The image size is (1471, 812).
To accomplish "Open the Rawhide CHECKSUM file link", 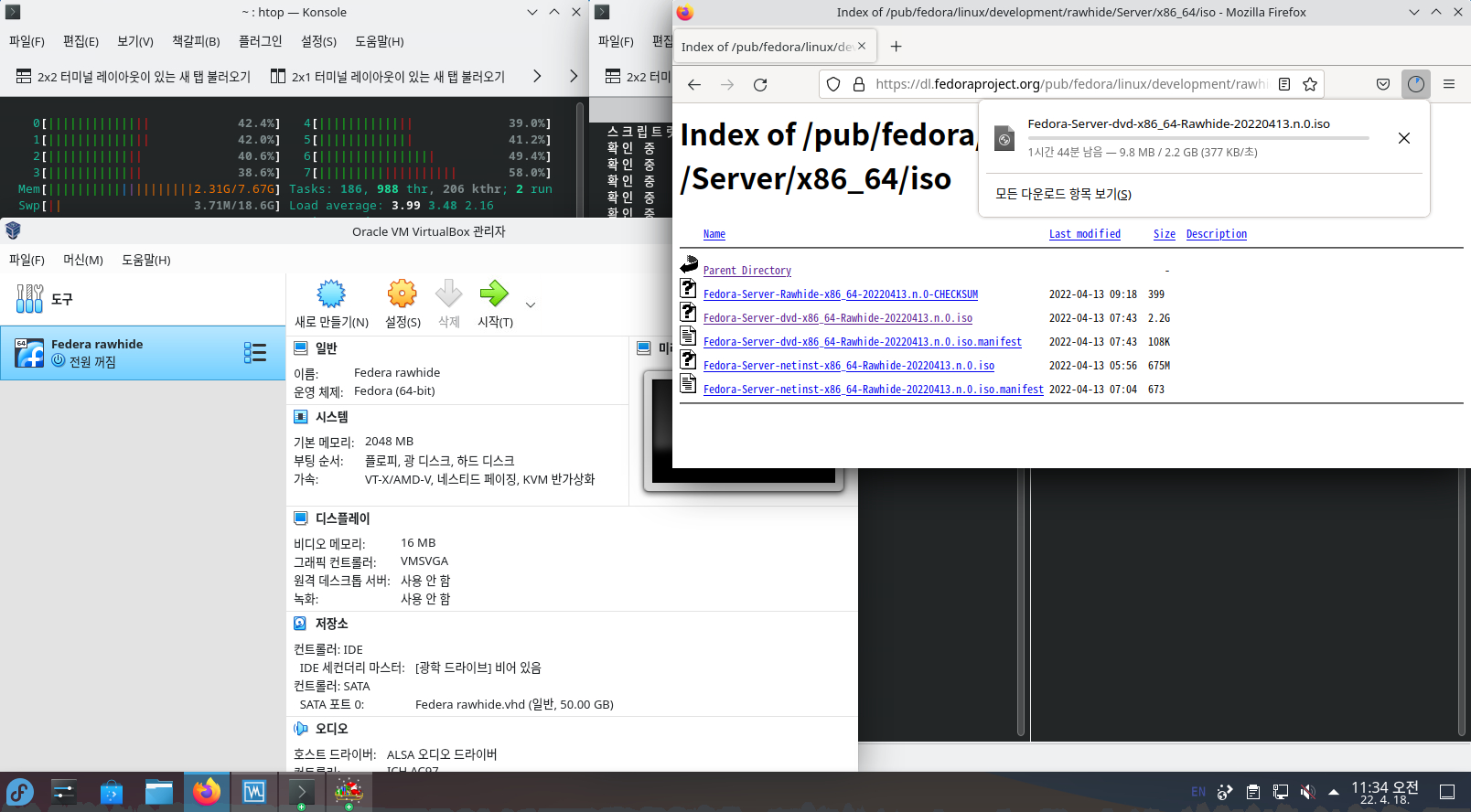I will 841,294.
